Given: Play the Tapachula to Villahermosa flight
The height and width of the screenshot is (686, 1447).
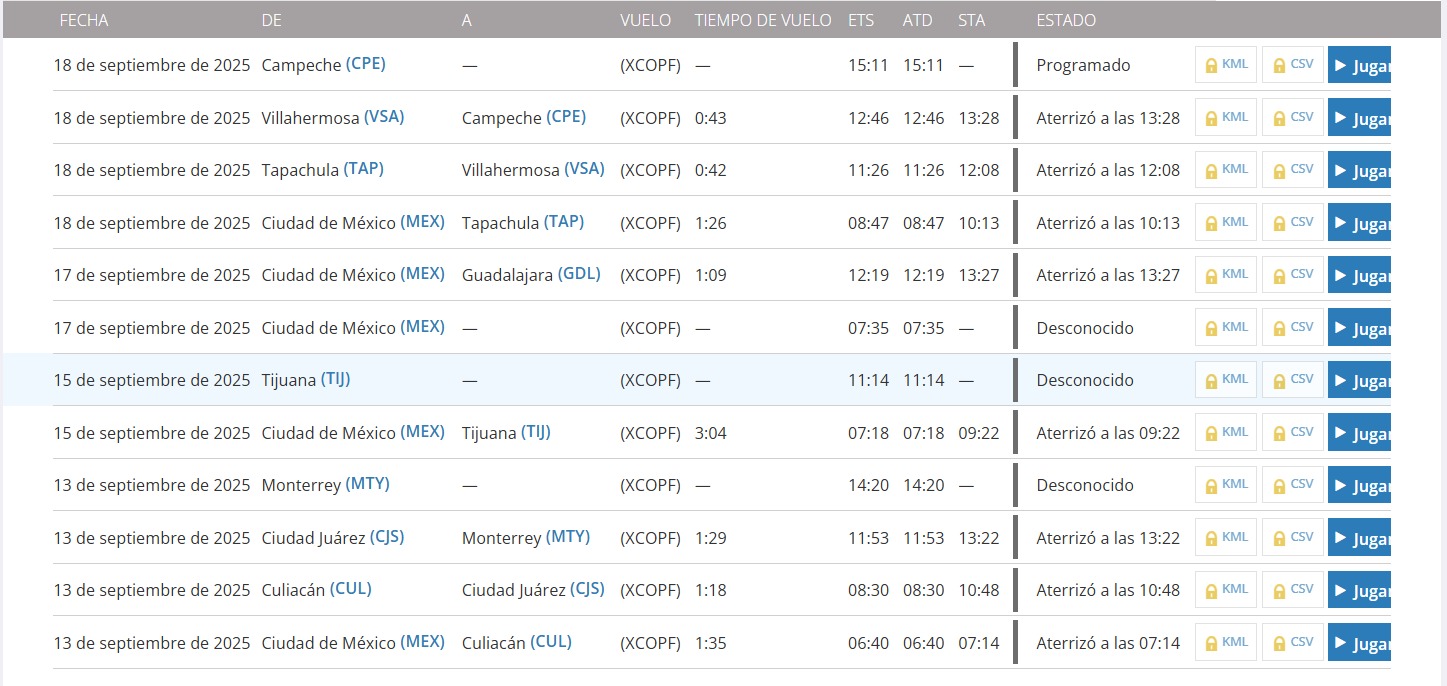Looking at the screenshot, I should 1359,170.
